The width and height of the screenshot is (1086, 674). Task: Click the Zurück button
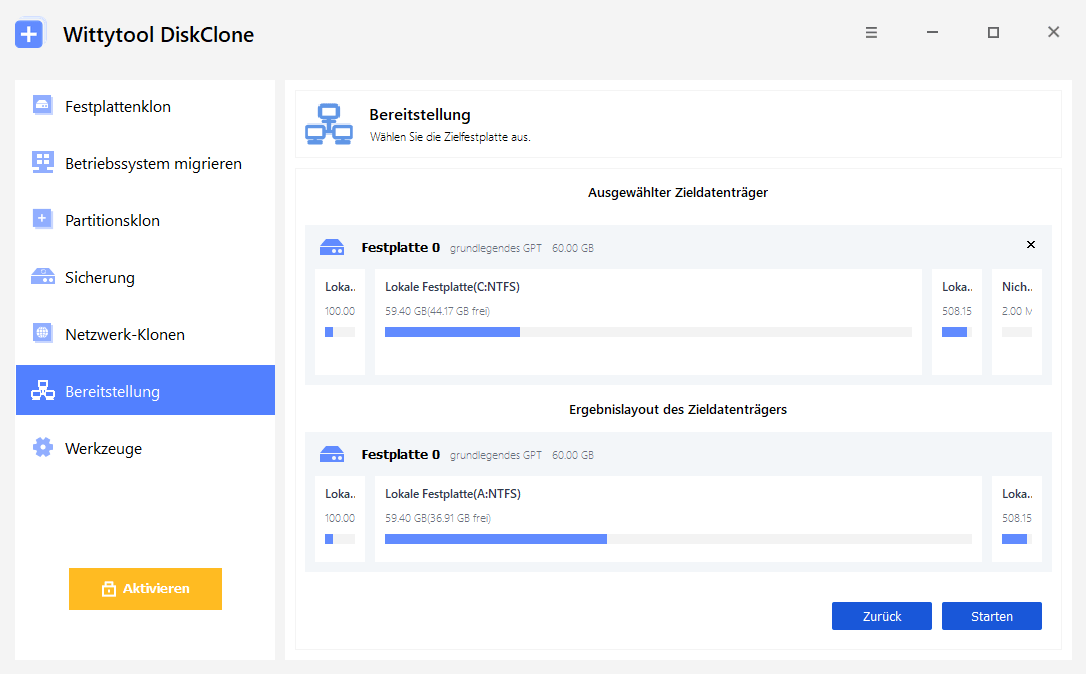pos(882,616)
